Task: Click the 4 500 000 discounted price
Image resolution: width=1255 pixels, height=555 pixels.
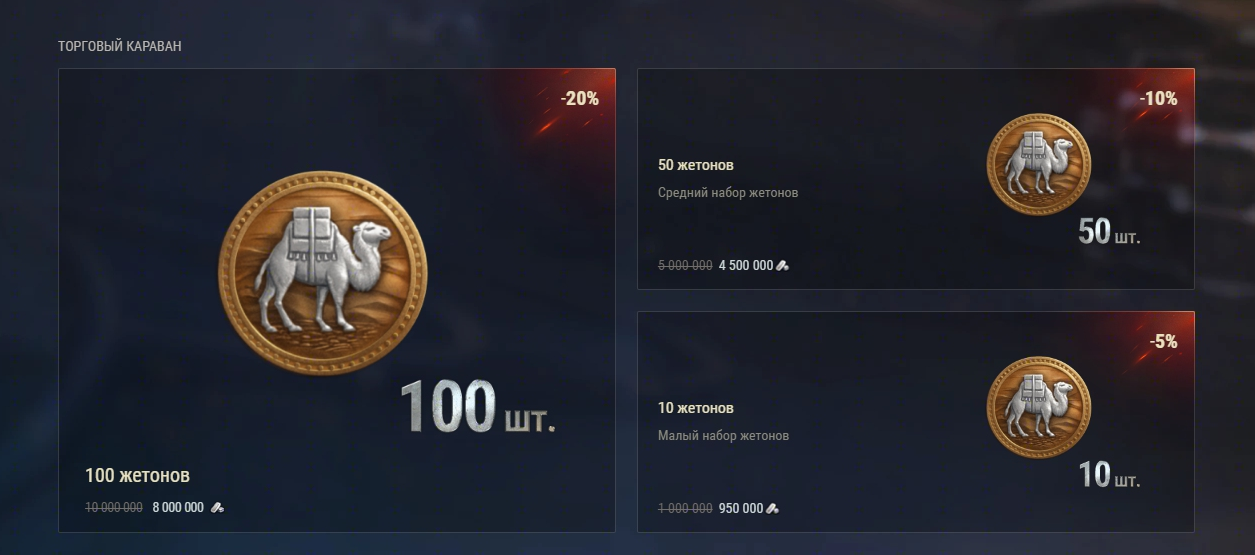Action: [x=746, y=265]
